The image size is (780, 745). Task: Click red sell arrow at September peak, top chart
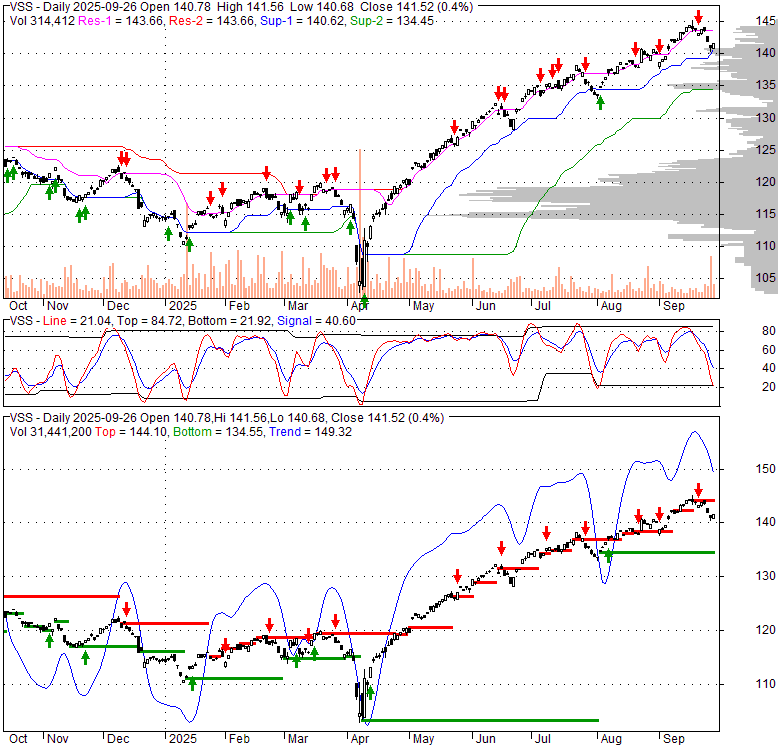[x=698, y=17]
